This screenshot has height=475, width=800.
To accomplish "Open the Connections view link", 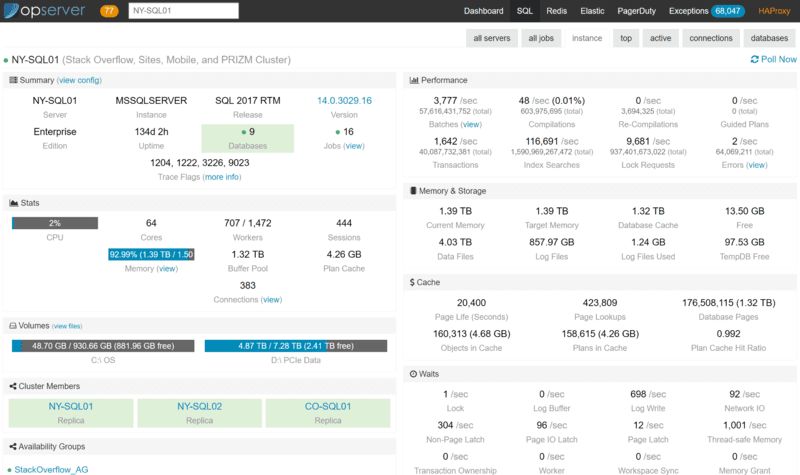I will [271, 300].
